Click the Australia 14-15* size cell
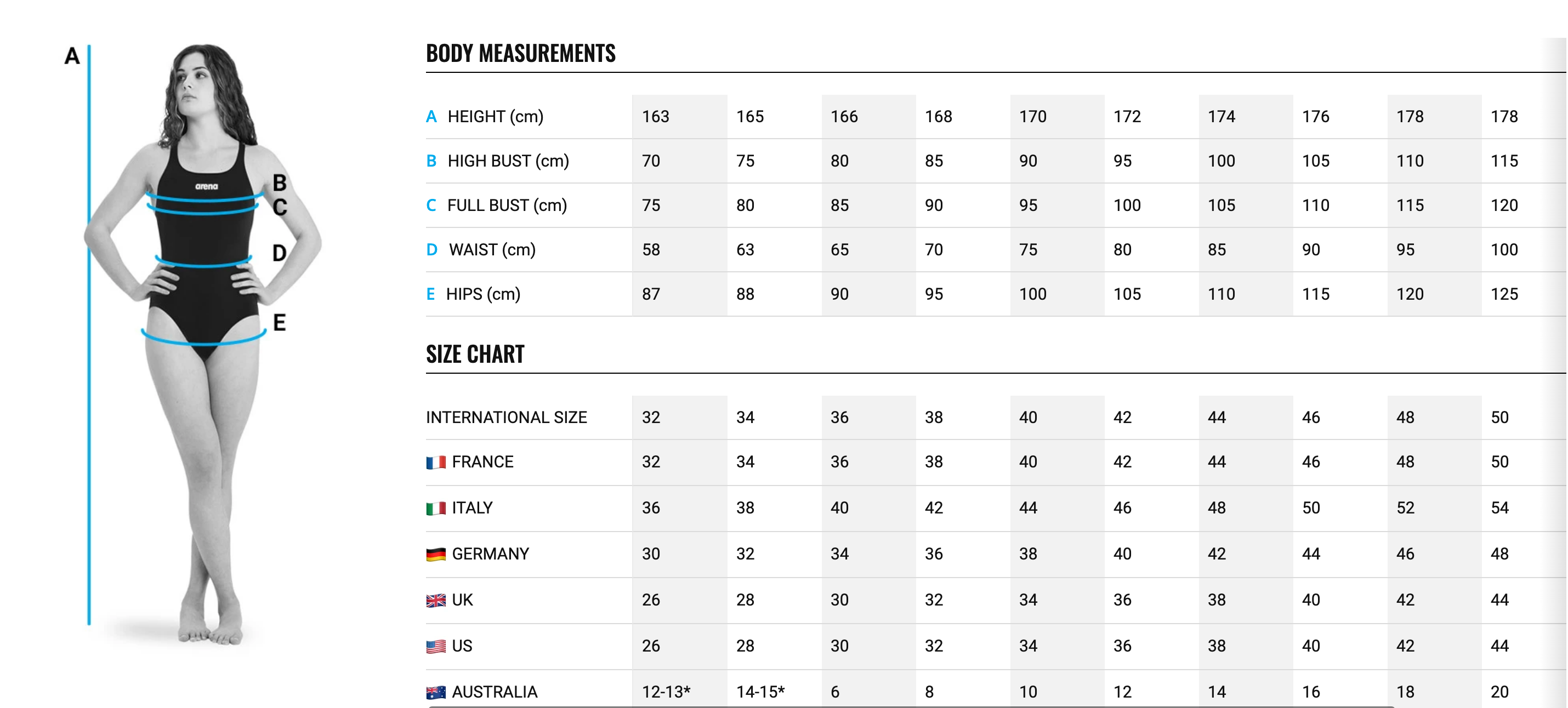1568x708 pixels. [760, 692]
